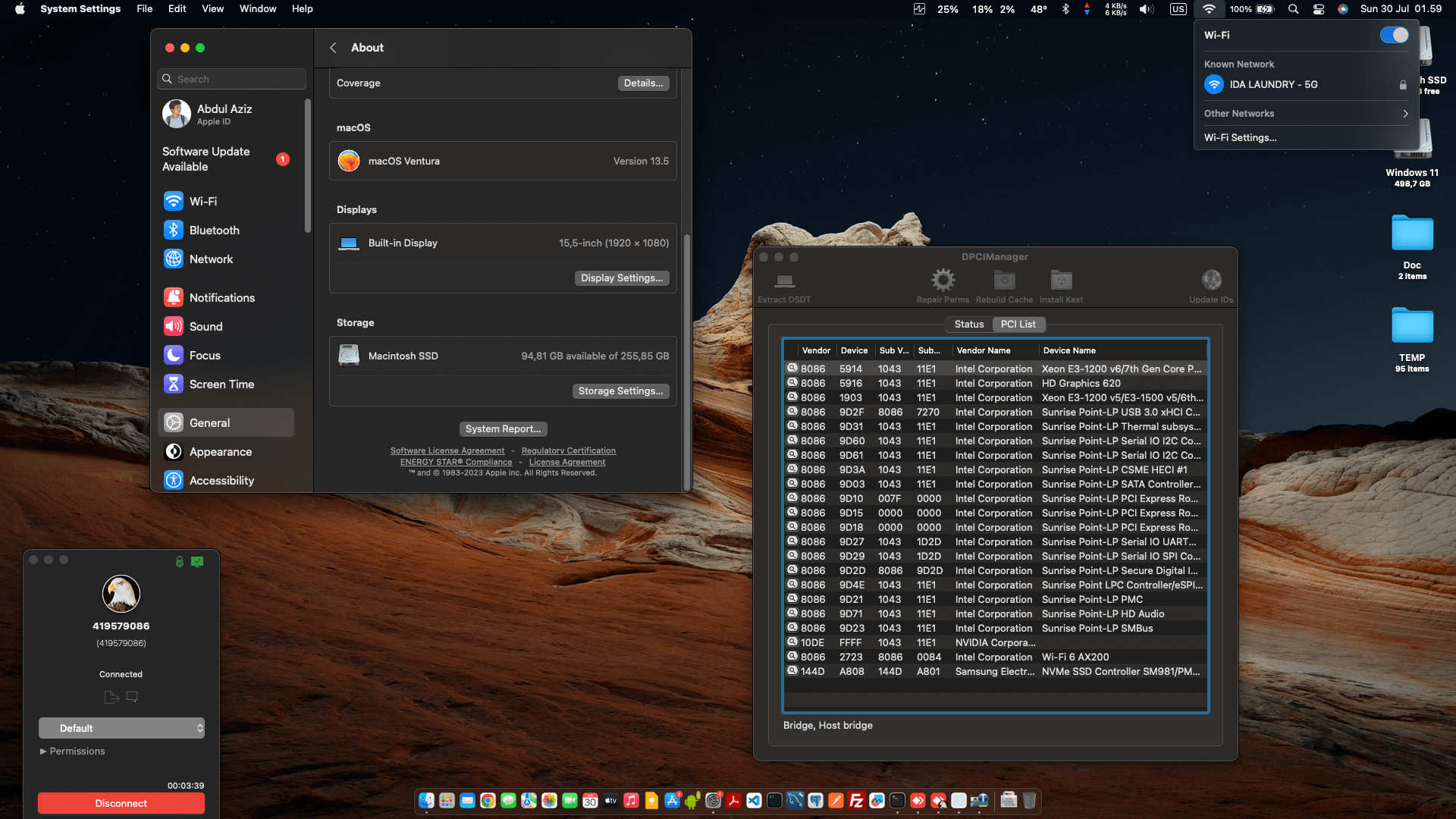The height and width of the screenshot is (819, 1456).
Task: Open Bluetooth pane in System Settings sidebar
Action: [226, 230]
